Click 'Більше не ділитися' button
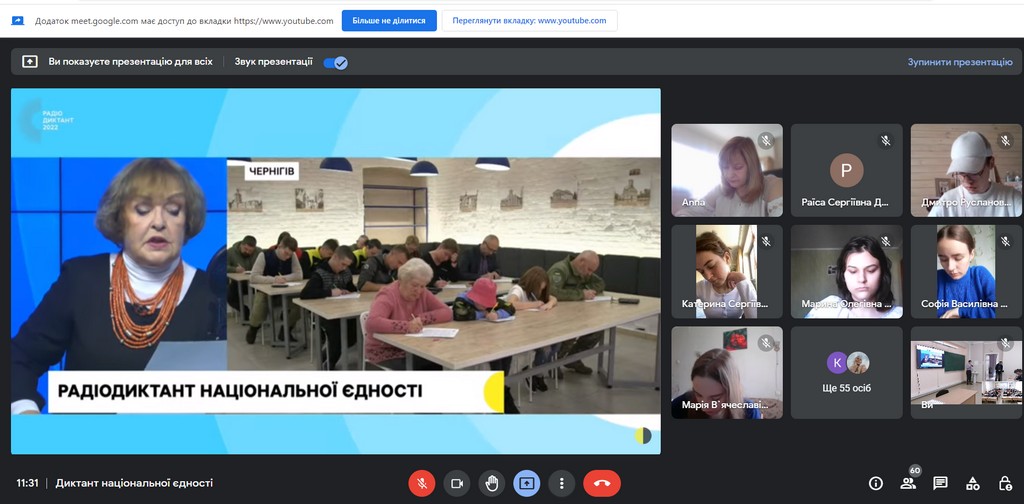1024x504 pixels. coord(387,20)
